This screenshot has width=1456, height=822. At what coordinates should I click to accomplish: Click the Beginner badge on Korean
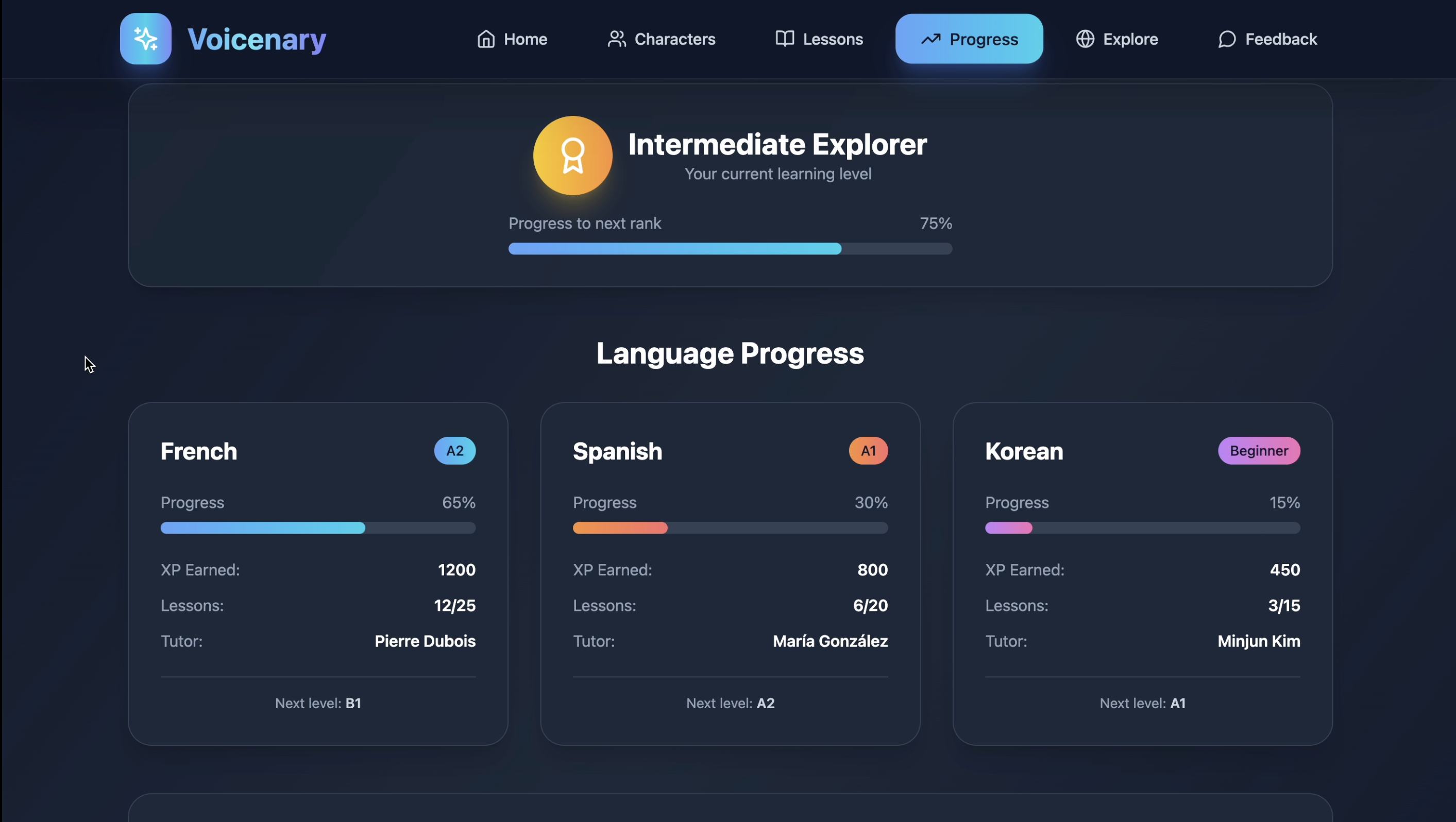pos(1258,451)
